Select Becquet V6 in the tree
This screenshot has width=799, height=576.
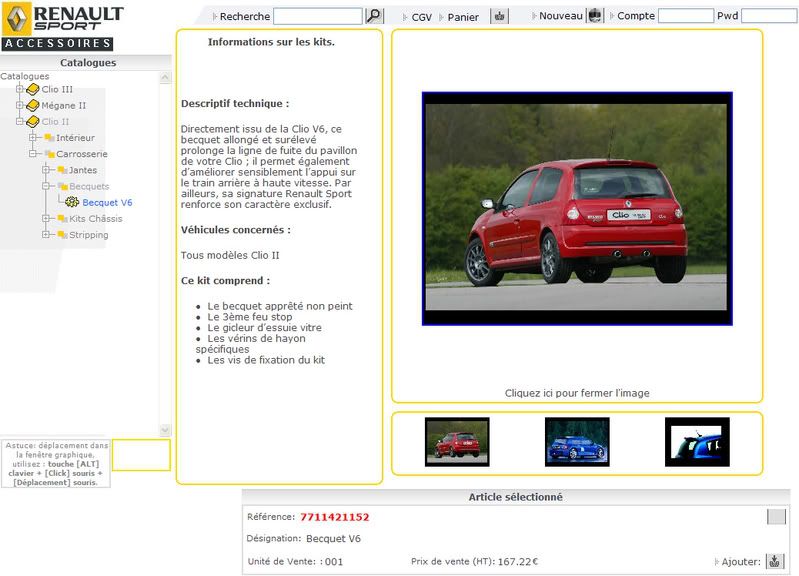pyautogui.click(x=107, y=202)
